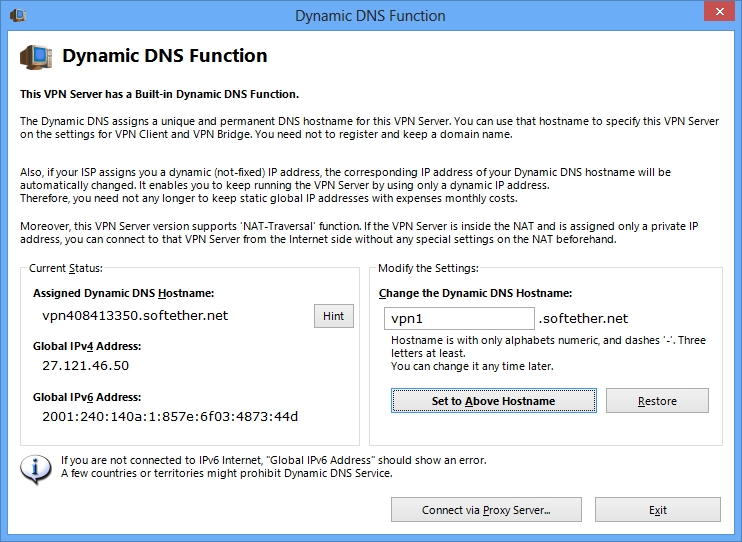
Task: Click the NAT-Traversal paragraph text
Action: coord(359,233)
